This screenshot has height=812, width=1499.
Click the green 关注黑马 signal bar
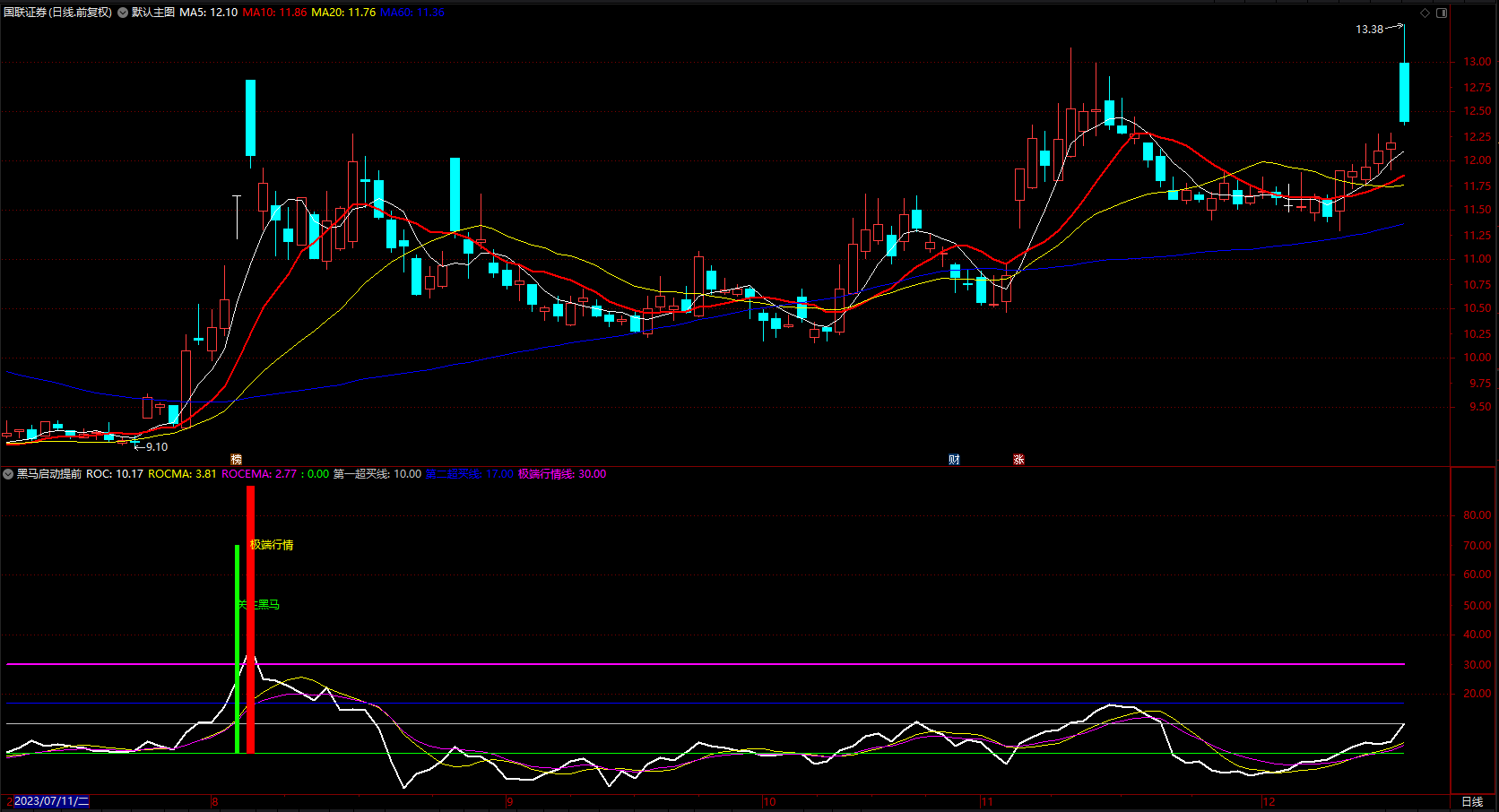pyautogui.click(x=238, y=649)
